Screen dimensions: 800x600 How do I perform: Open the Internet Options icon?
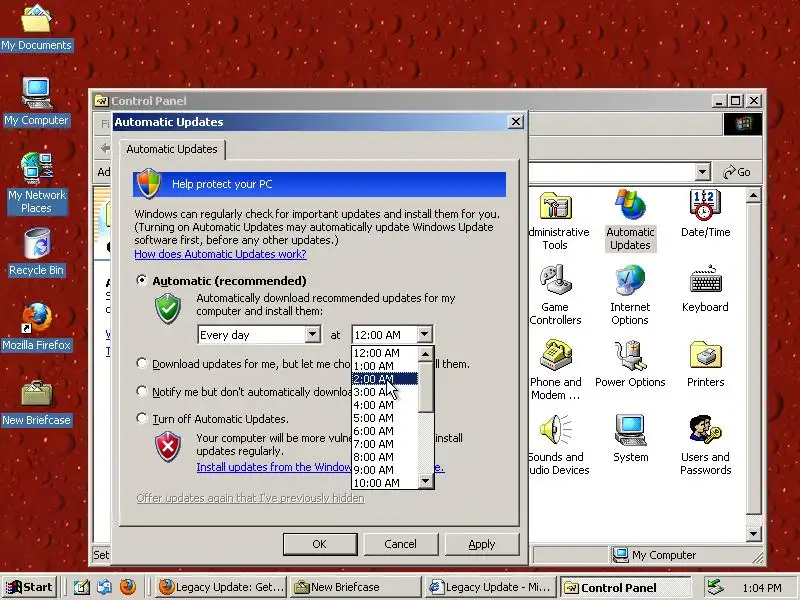coord(630,295)
